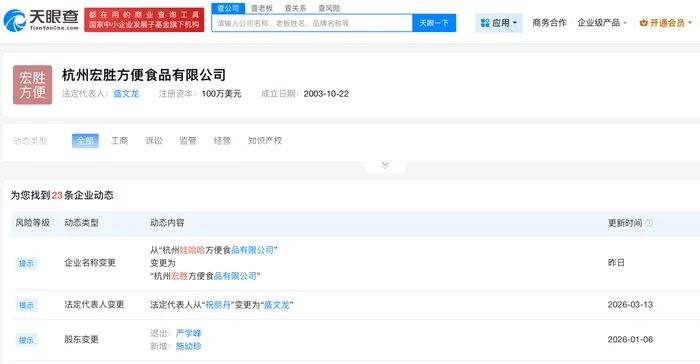This screenshot has width=700, height=364.
Task: Click 提示 tag in 股东变更 row
Action: (26, 340)
